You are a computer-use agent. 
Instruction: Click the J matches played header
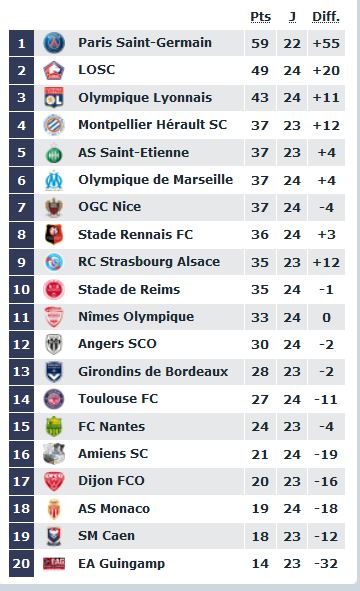coord(293,17)
